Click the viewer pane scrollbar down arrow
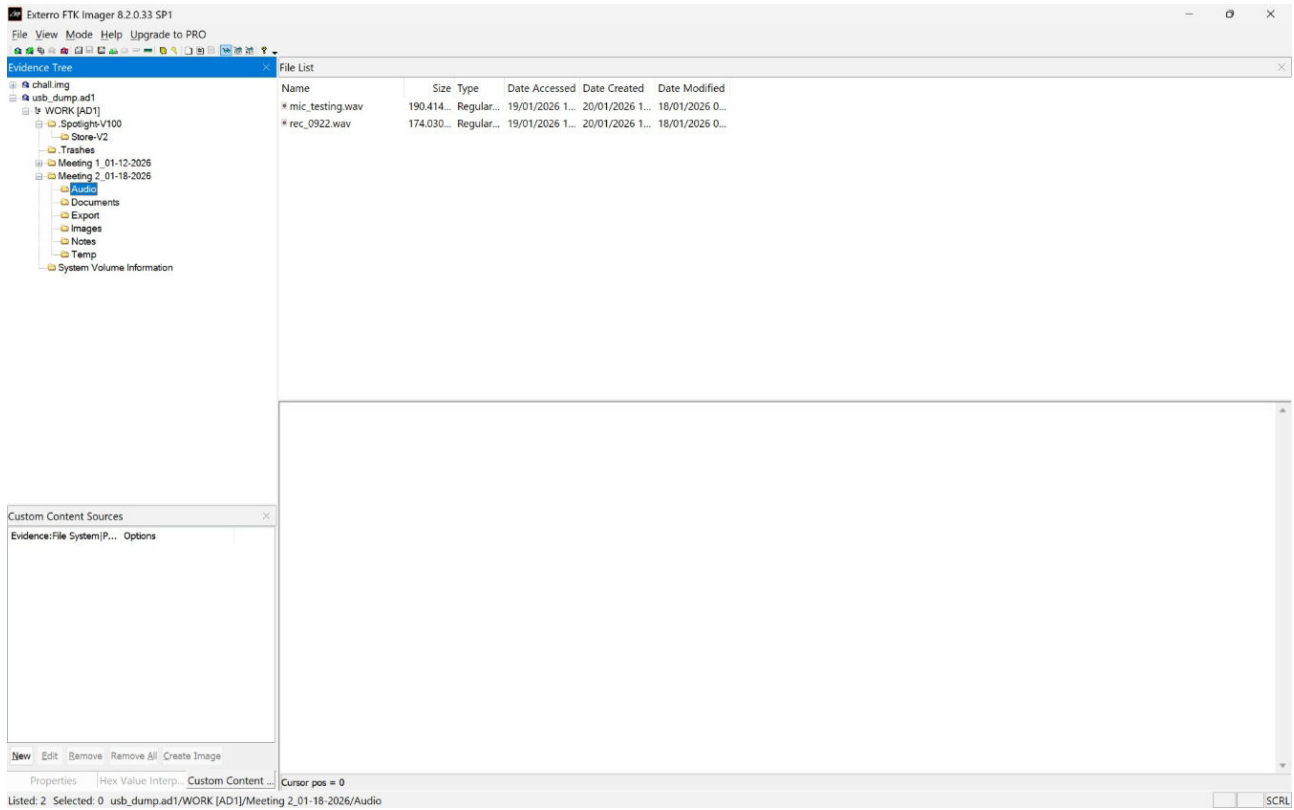 tap(1283, 765)
